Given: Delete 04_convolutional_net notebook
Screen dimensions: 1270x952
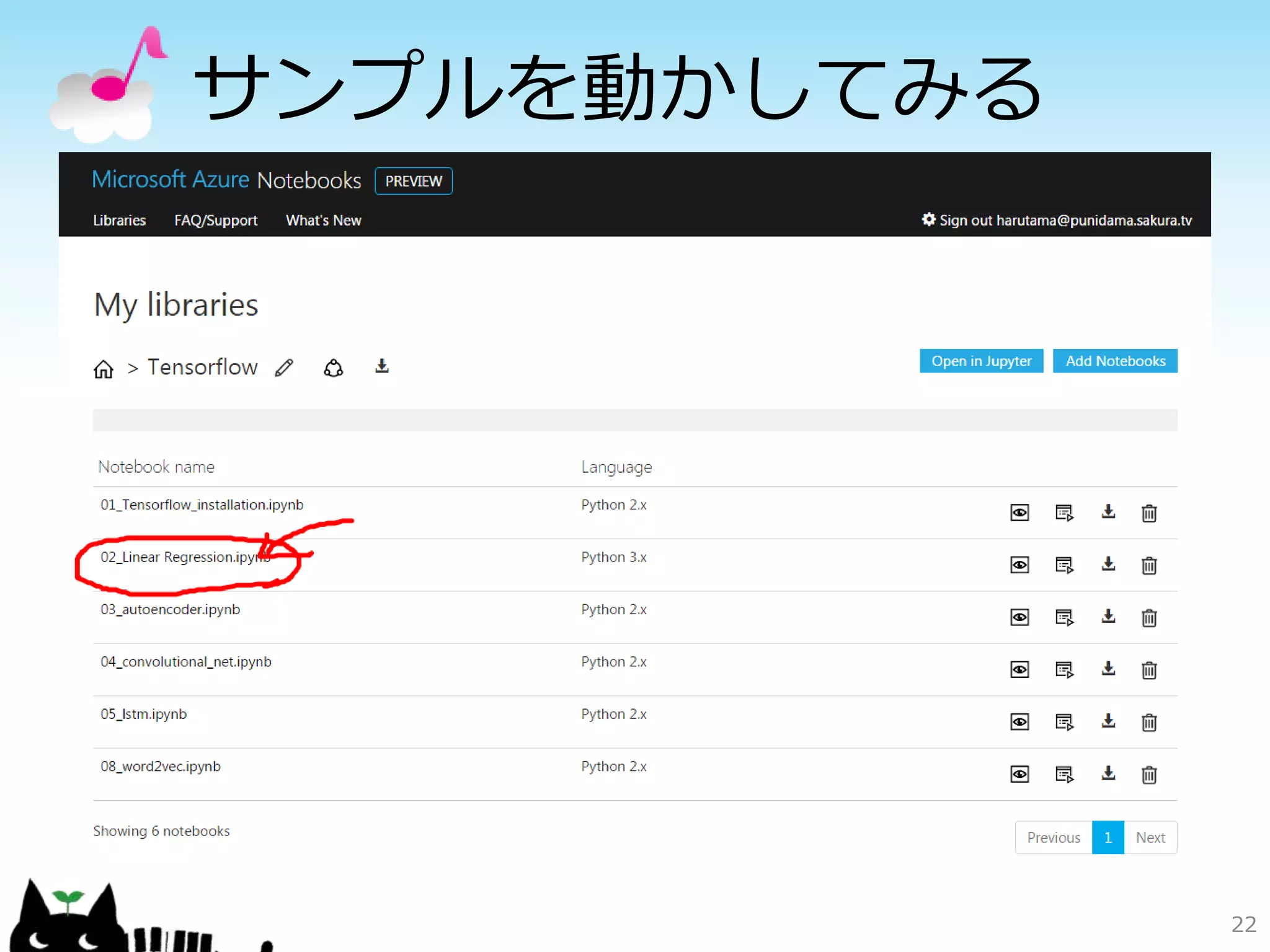Looking at the screenshot, I should point(1149,669).
